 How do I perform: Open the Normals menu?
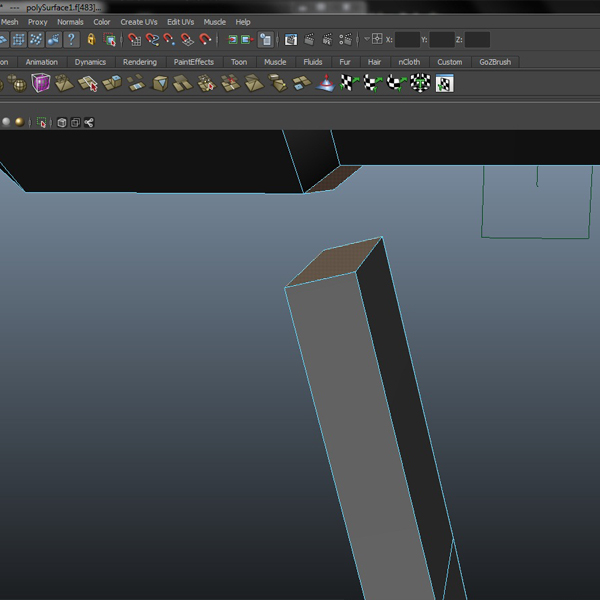70,22
